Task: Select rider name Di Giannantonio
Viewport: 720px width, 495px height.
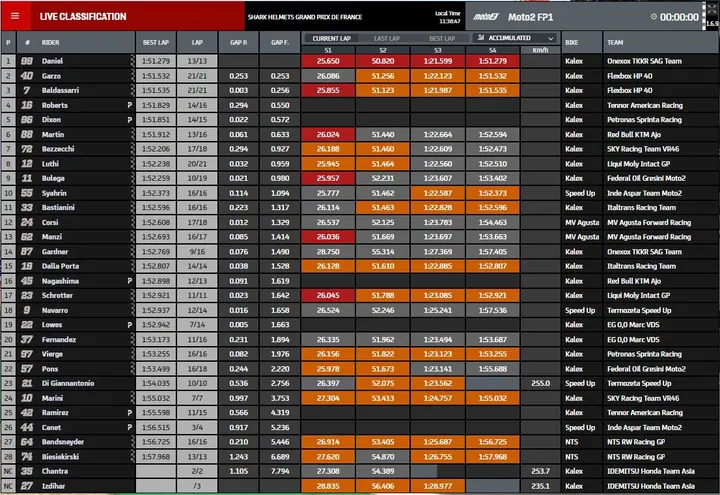Action: (68, 383)
